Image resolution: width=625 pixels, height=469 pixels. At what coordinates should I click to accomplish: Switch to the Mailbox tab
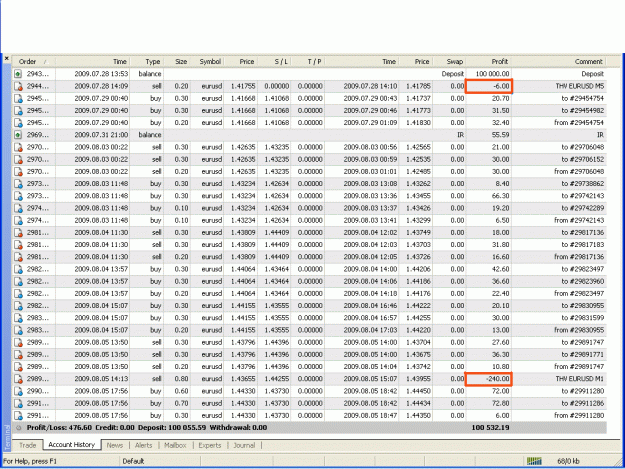click(x=175, y=445)
